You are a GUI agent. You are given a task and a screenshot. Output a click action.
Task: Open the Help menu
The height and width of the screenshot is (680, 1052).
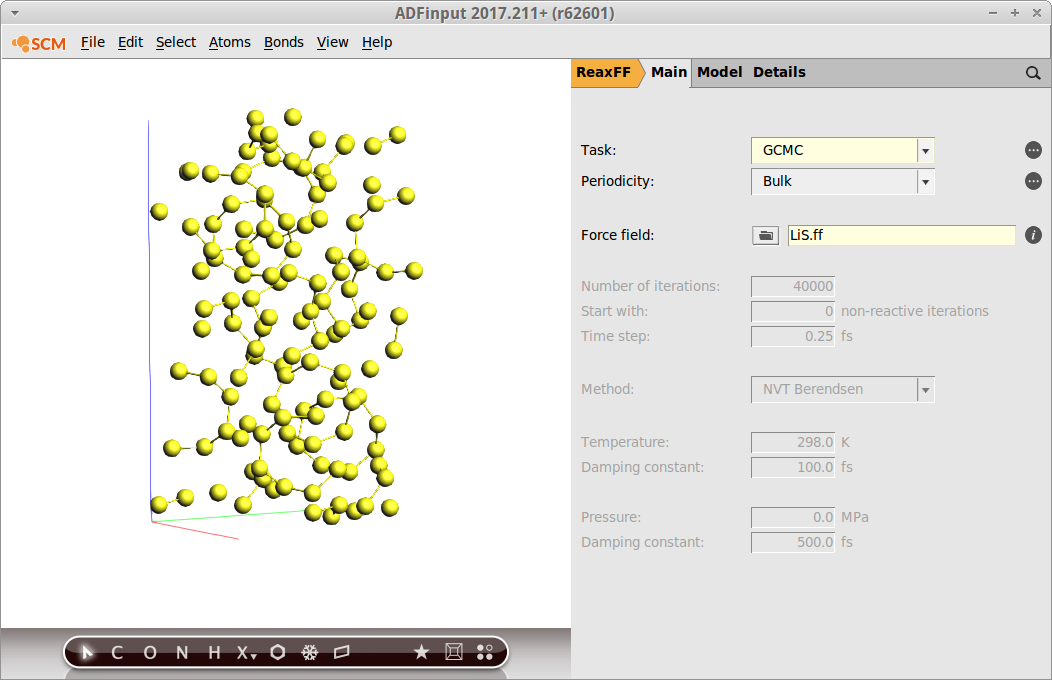coord(377,42)
